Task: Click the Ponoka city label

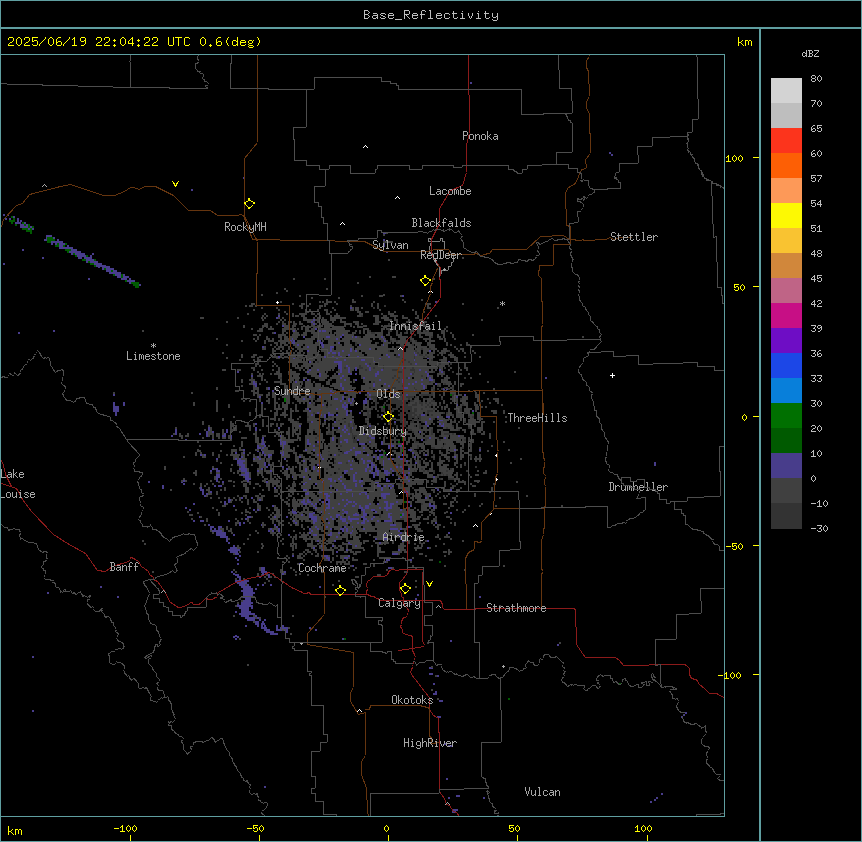Action: [x=480, y=136]
